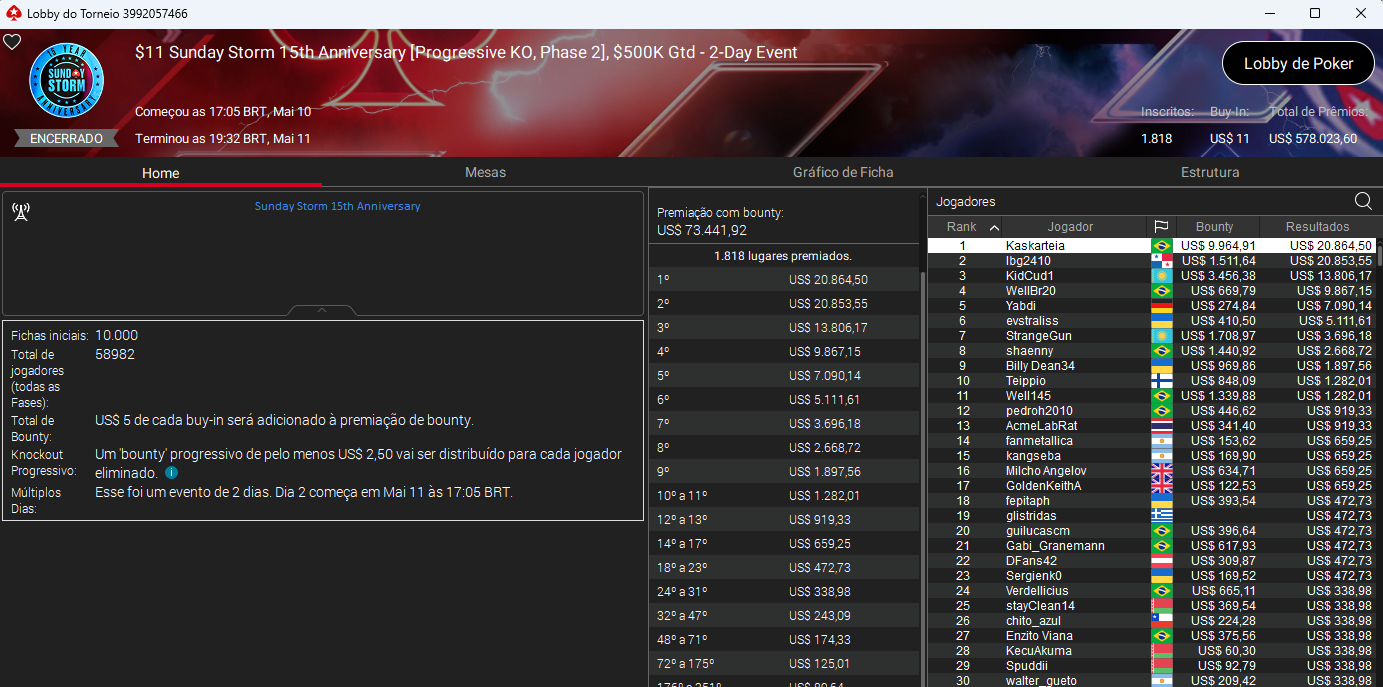Click the flag in Teippio row
The height and width of the screenshot is (687, 1383).
tap(1162, 381)
